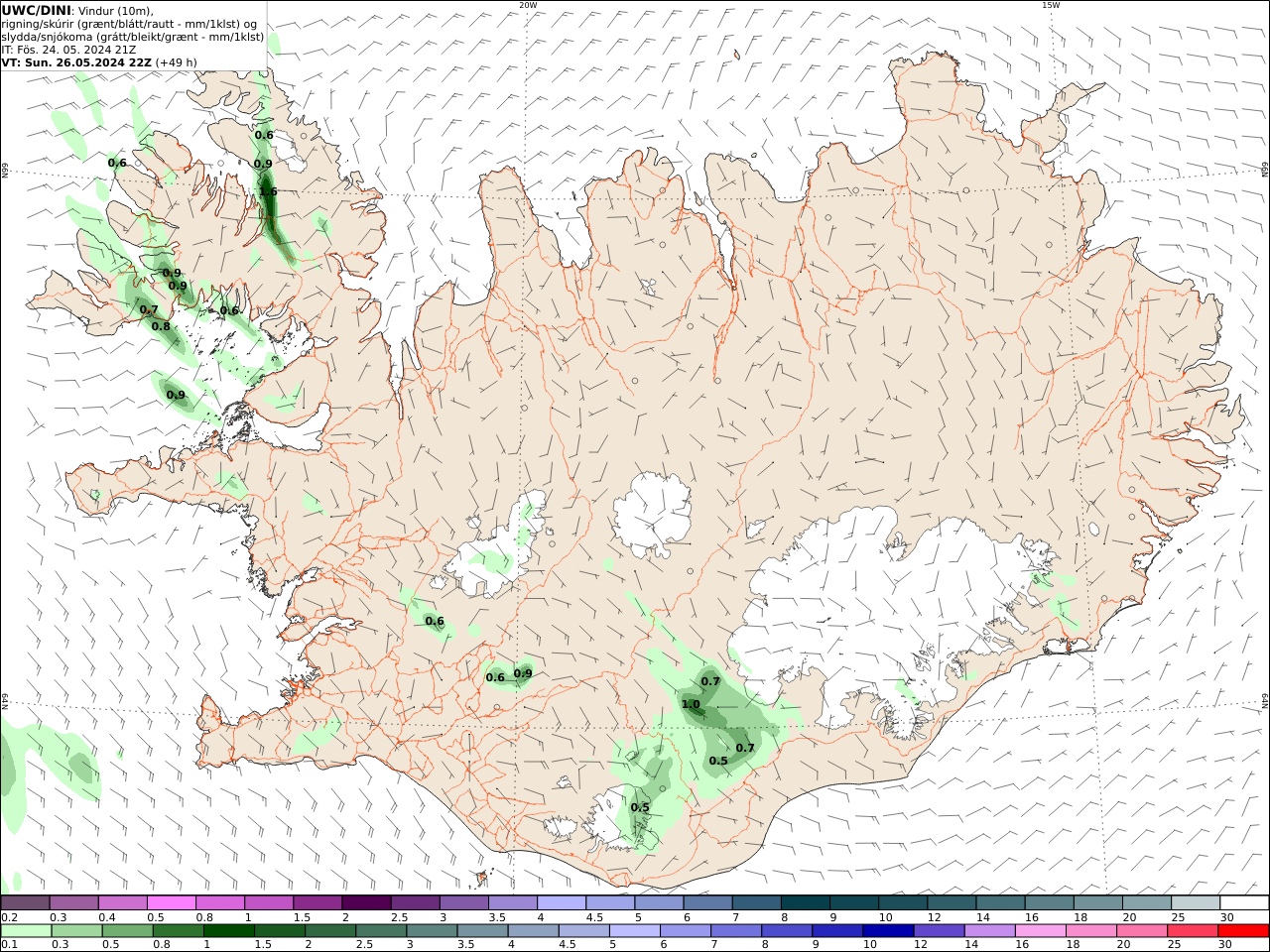
Task: Select upper legend swatch between 3 and 3.5
Action: (464, 903)
